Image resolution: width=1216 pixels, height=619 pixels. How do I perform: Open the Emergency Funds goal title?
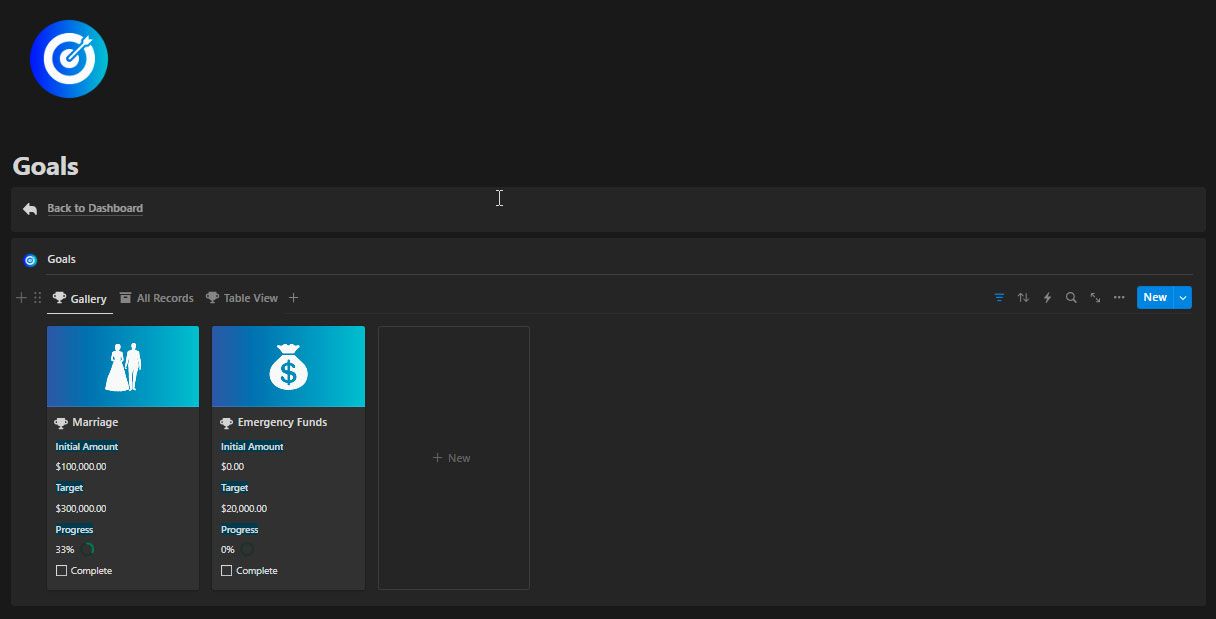(282, 422)
